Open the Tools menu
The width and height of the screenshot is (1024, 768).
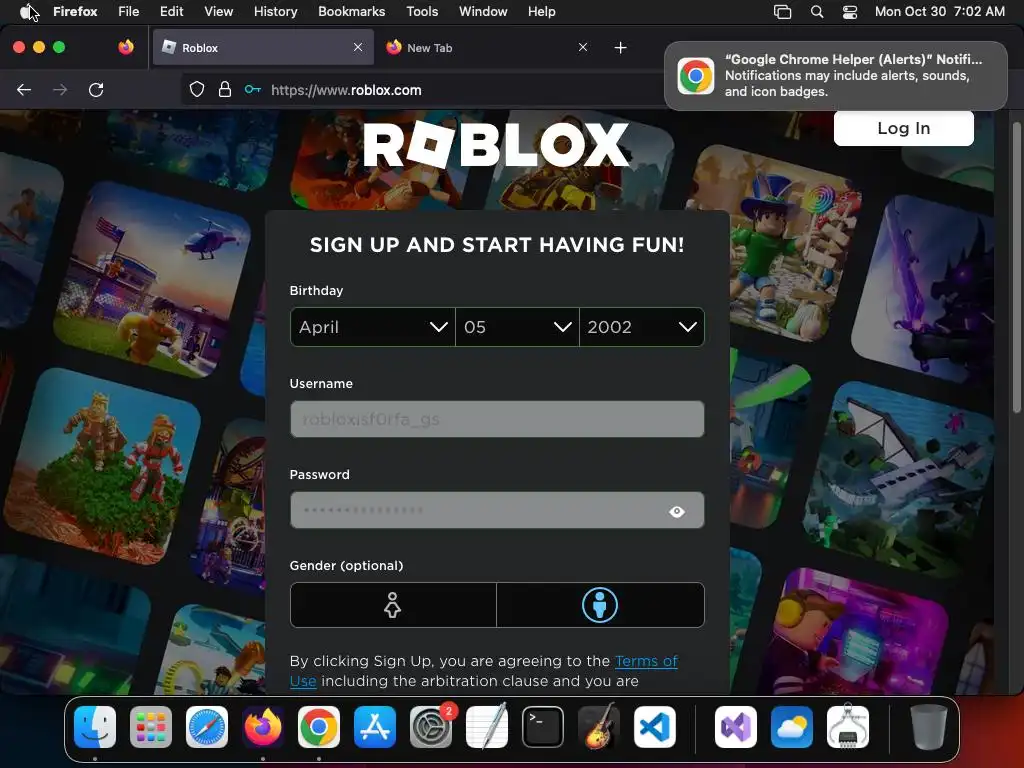[422, 11]
